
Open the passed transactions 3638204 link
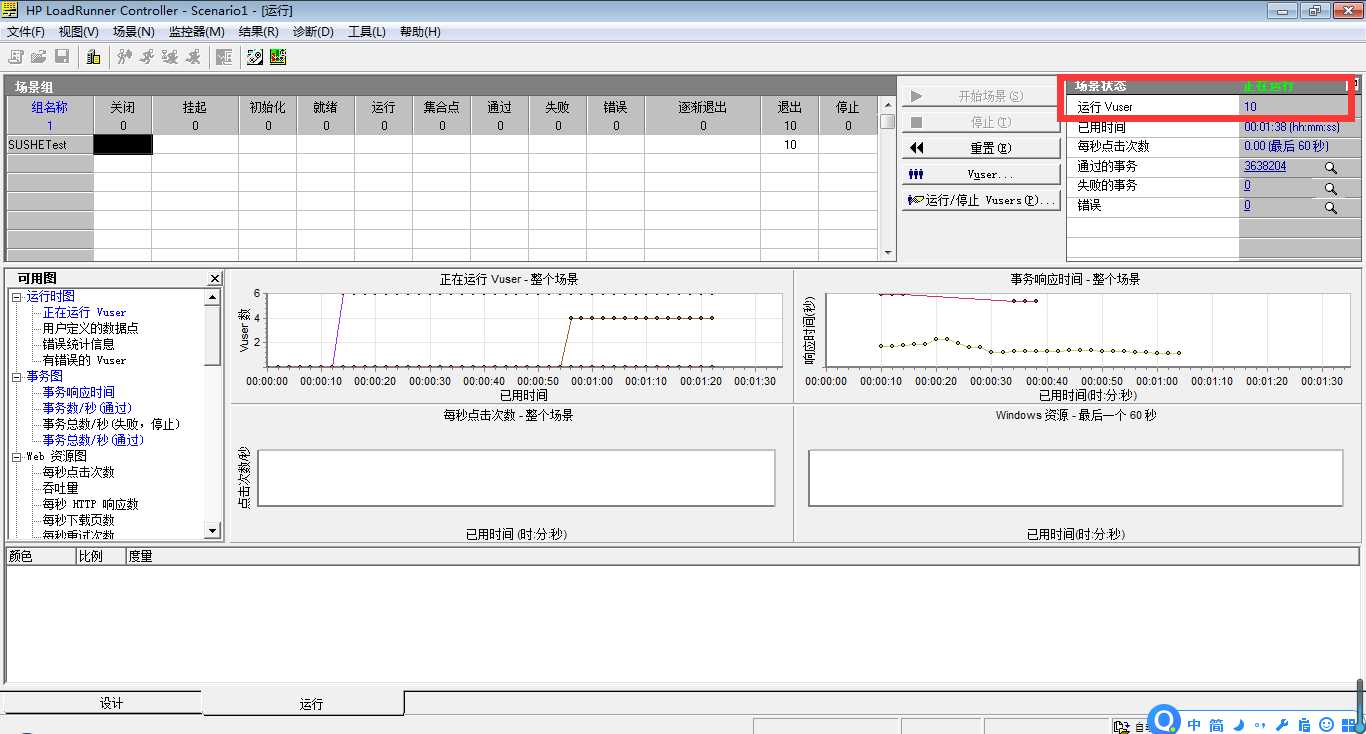[x=1265, y=166]
